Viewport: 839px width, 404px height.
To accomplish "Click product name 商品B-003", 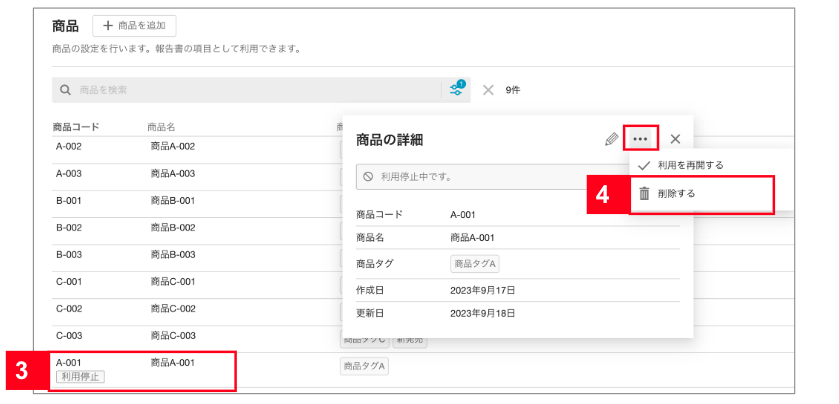I will point(173,254).
